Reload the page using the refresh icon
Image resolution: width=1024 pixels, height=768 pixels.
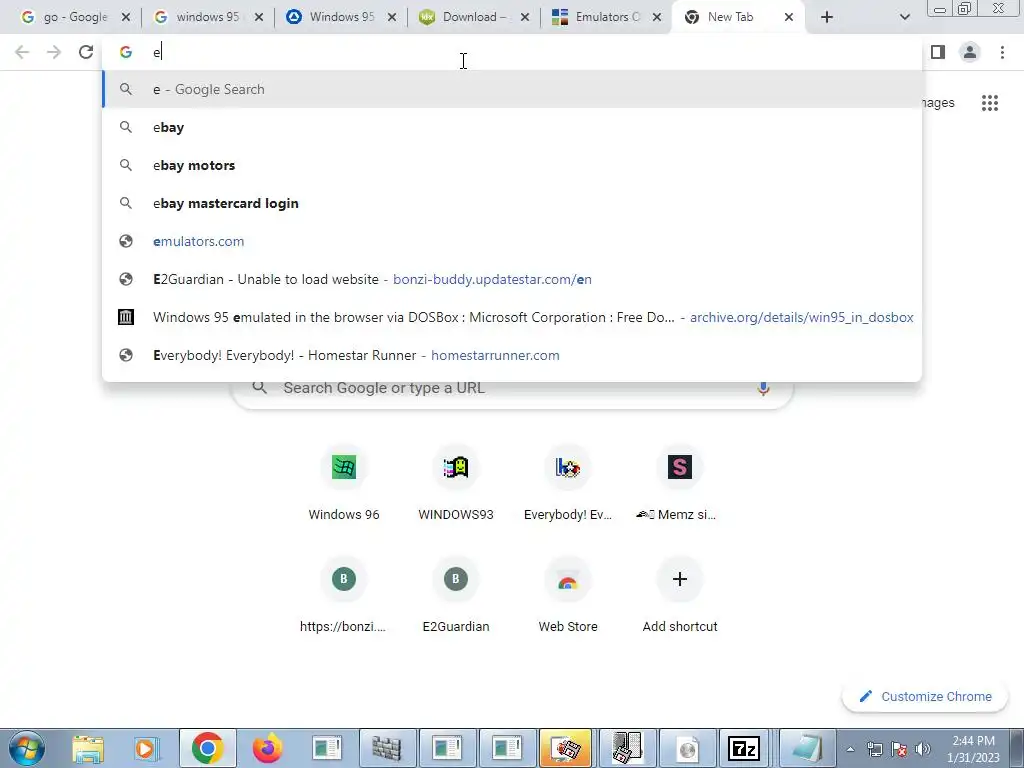86,52
